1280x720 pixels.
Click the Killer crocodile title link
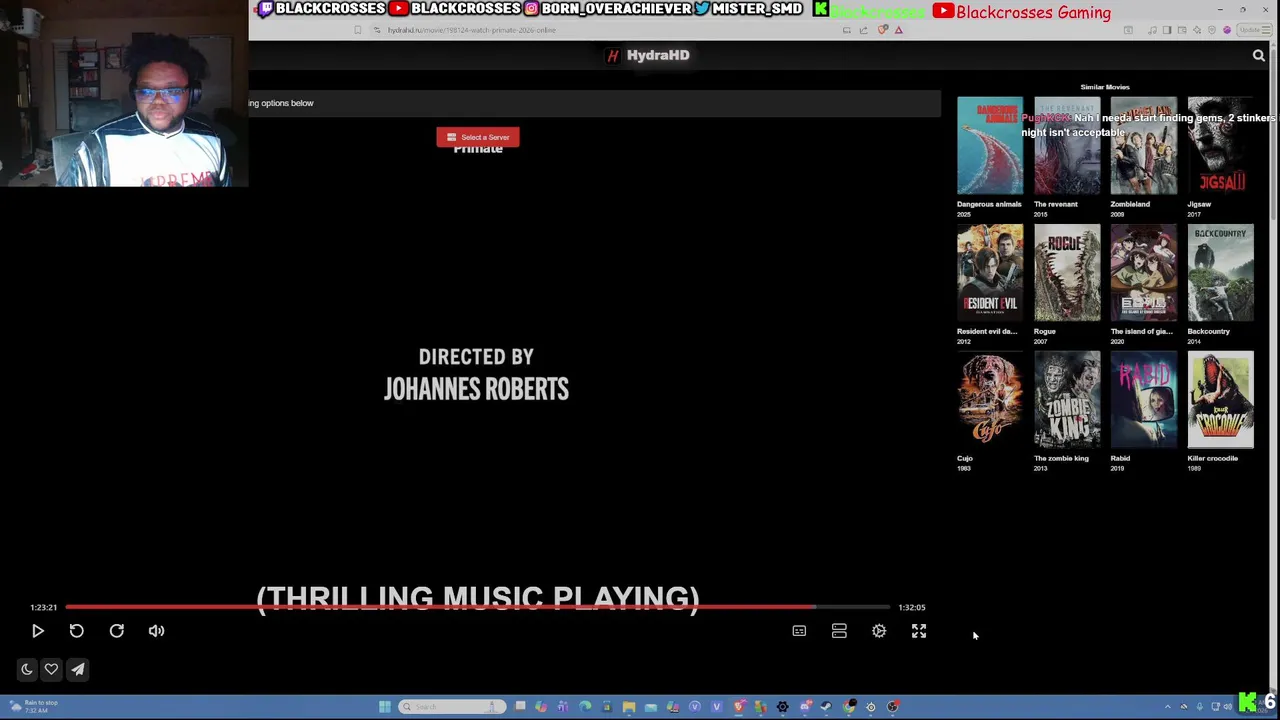(x=1212, y=458)
